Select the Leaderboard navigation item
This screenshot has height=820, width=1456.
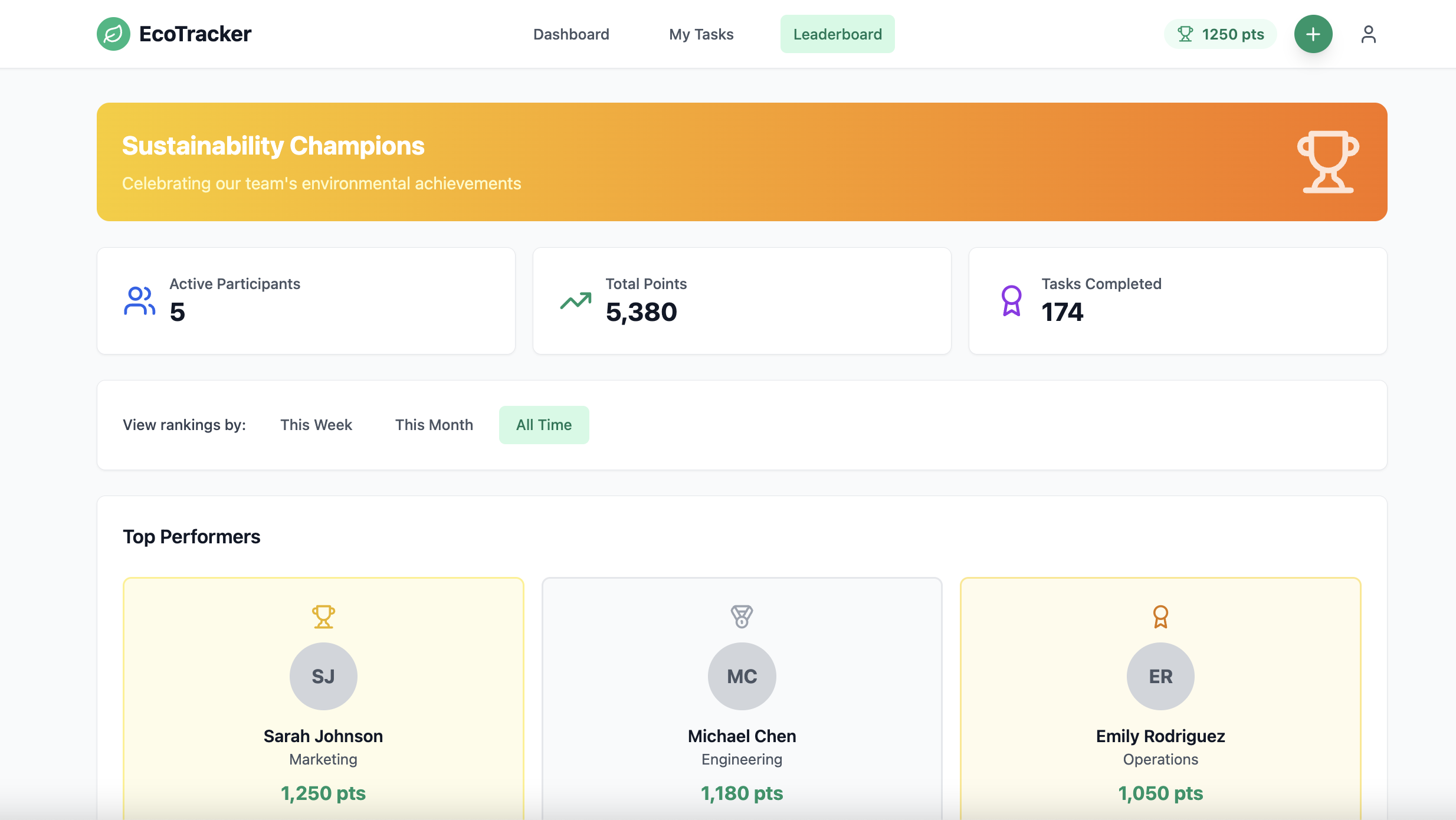coord(837,34)
